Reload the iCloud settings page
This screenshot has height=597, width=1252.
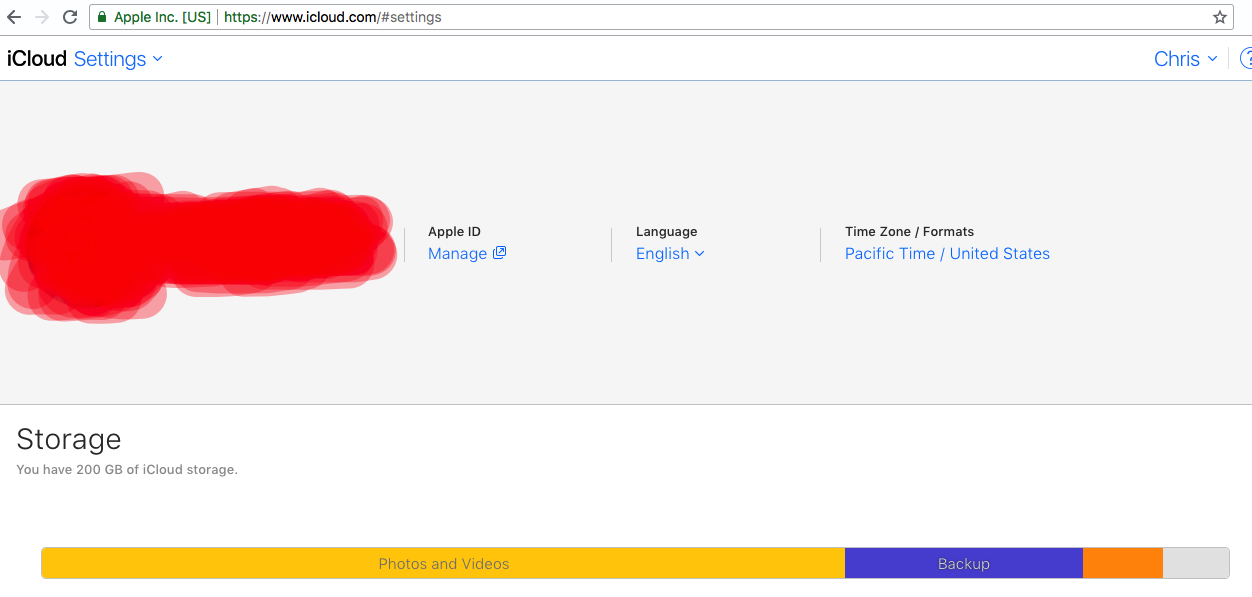pyautogui.click(x=70, y=17)
